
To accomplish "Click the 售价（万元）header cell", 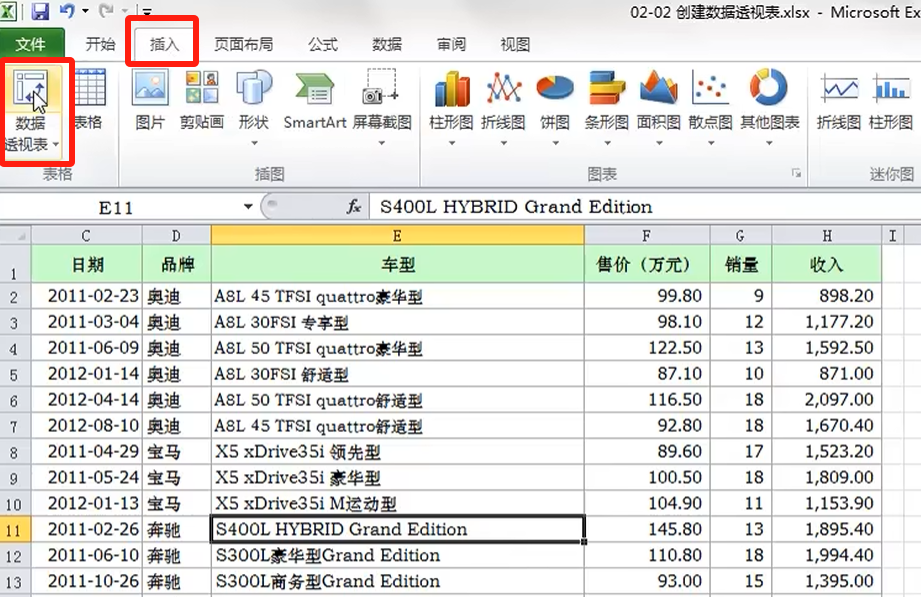I will pos(647,264).
